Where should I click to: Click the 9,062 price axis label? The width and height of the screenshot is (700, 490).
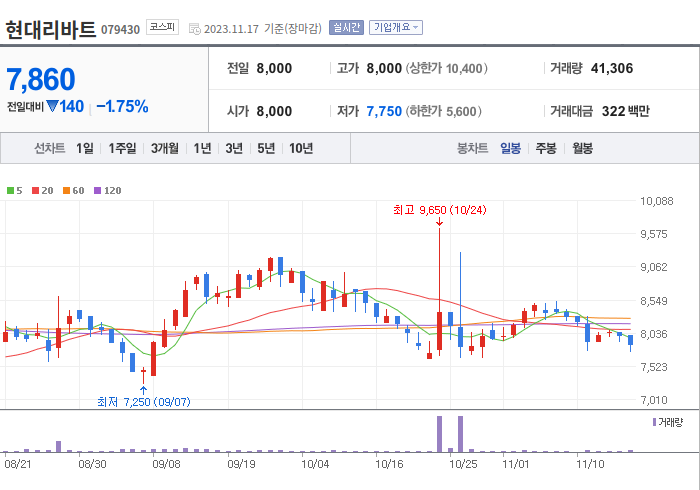pos(654,267)
